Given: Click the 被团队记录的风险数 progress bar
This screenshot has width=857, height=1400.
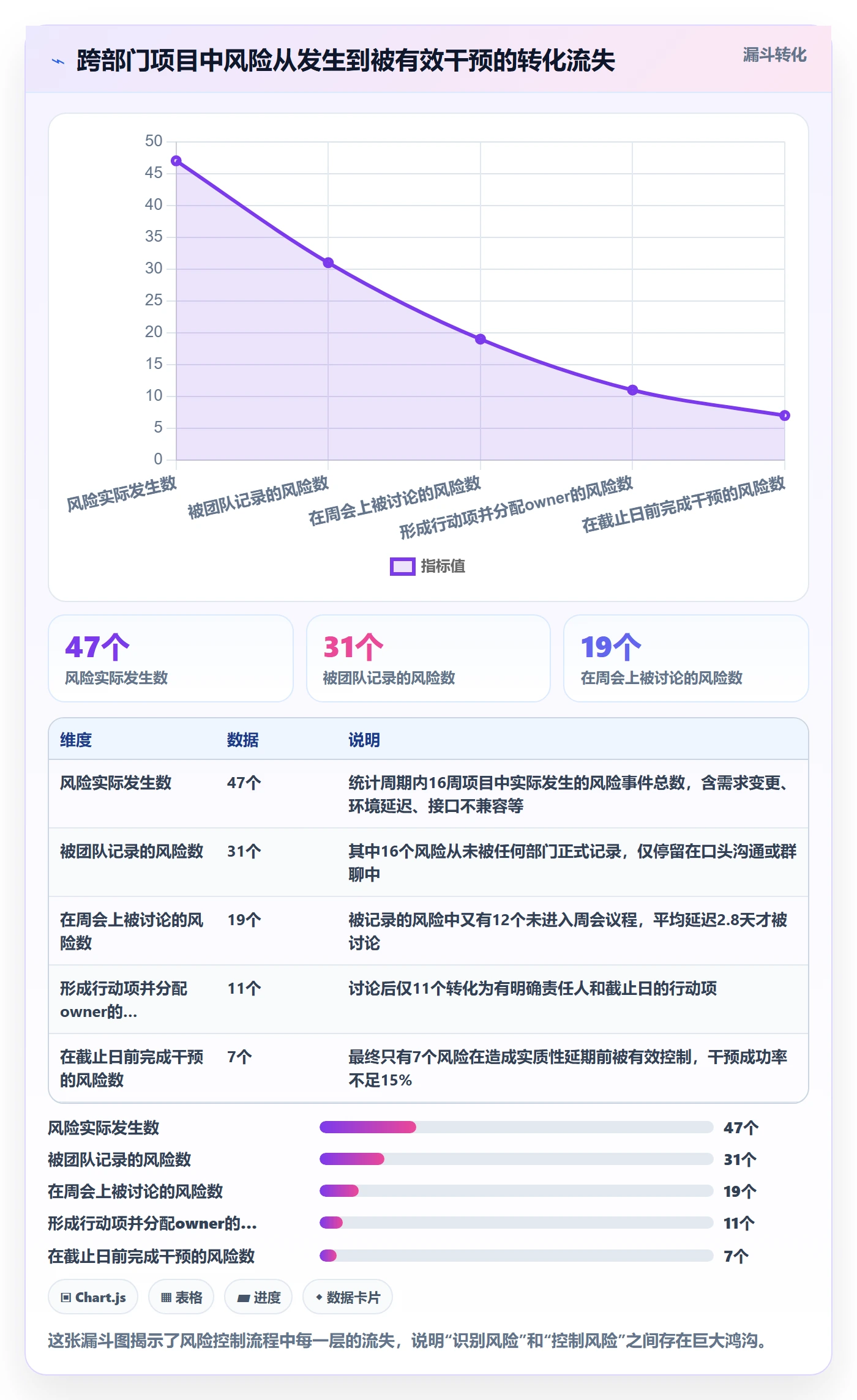Looking at the screenshot, I should pos(517,1159).
